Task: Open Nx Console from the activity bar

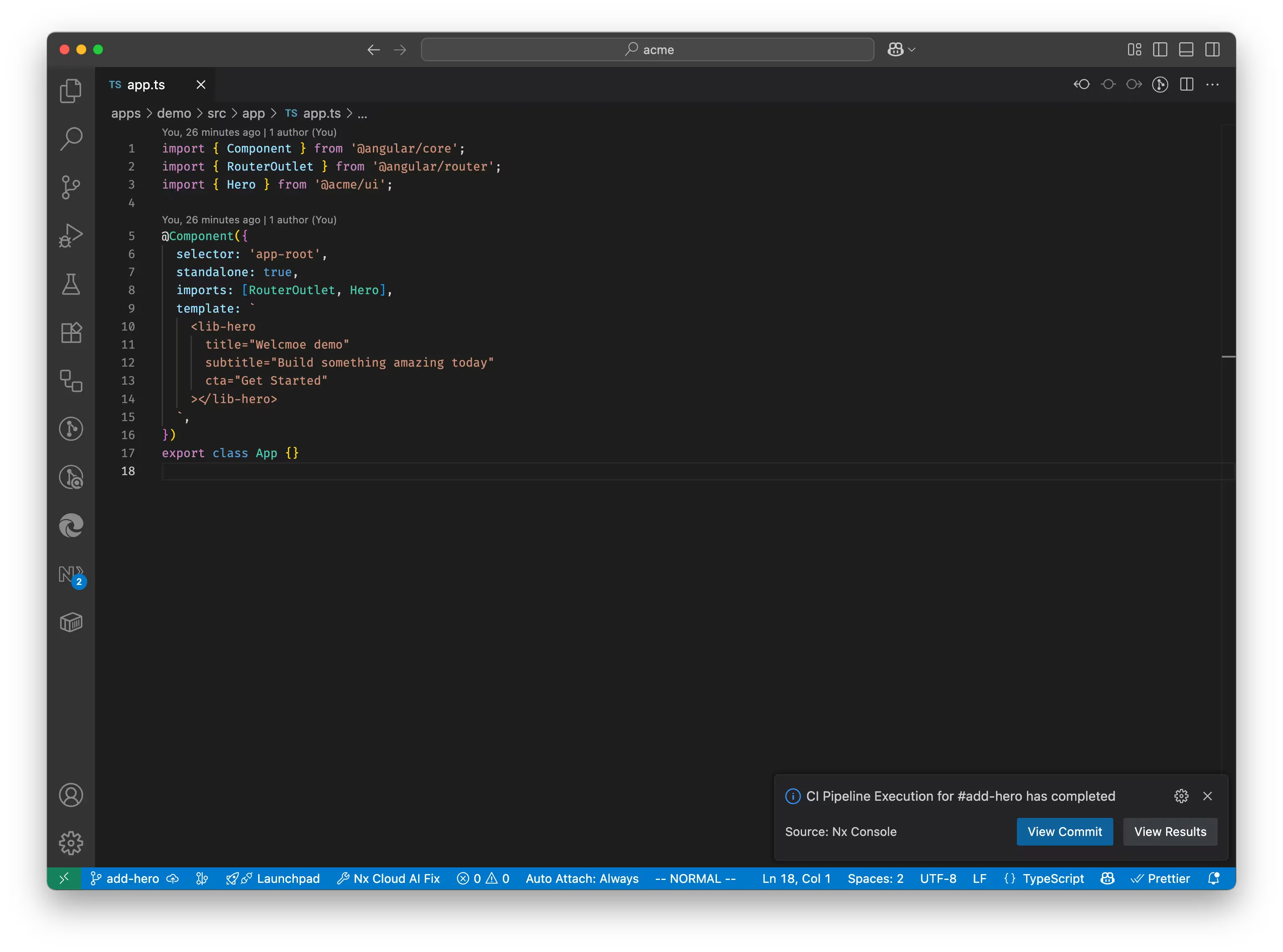Action: 71,575
